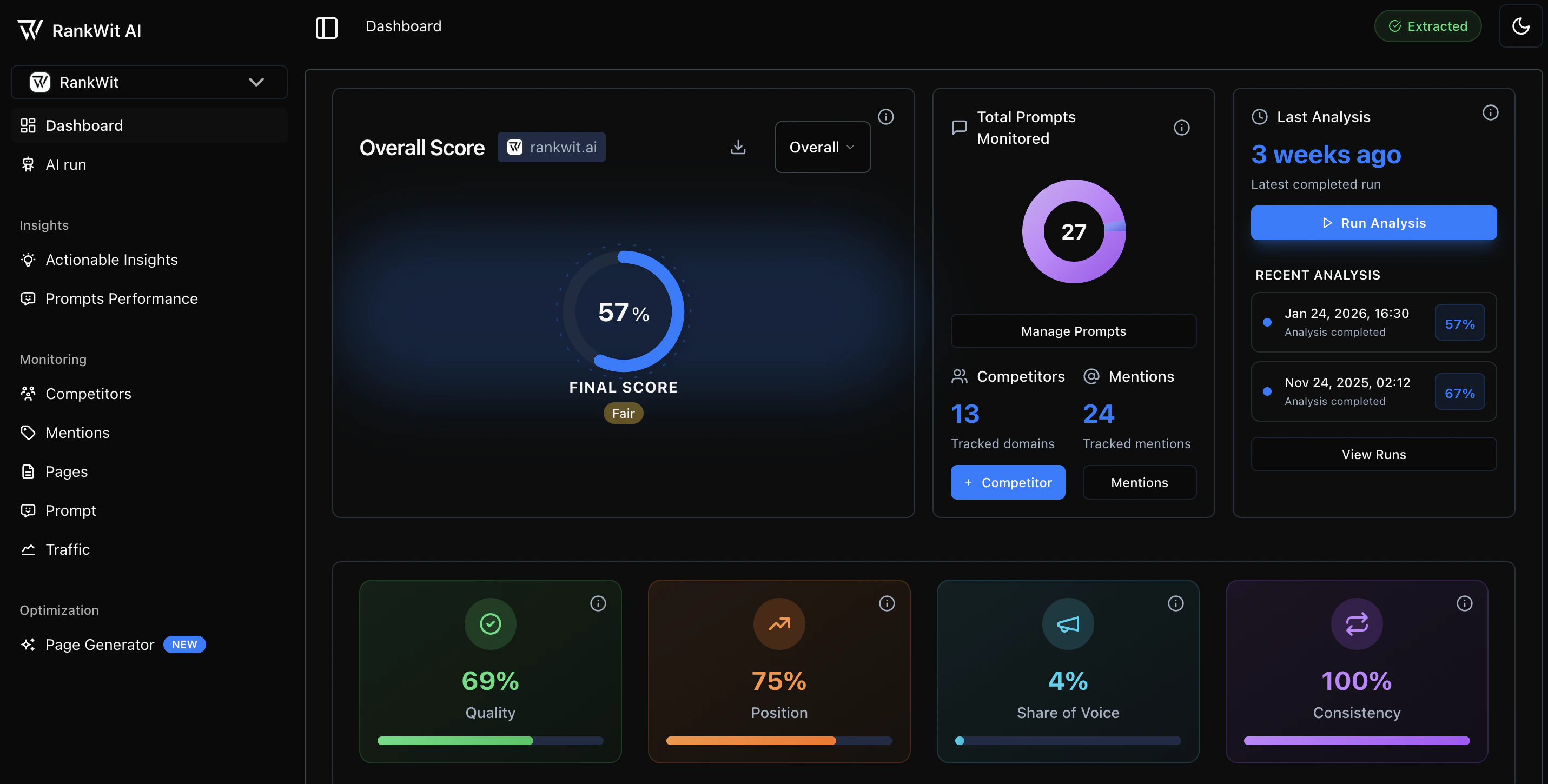
Task: Go to Prompts Performance page
Action: [x=121, y=298]
